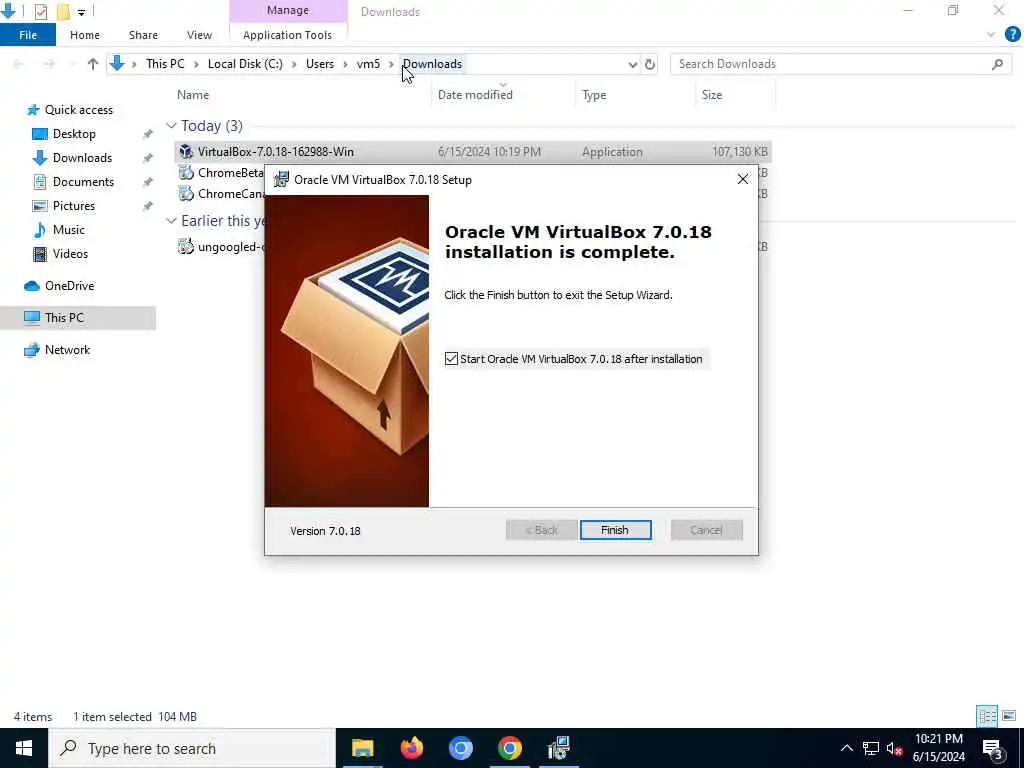Open OneDrive in the navigation pane
Image resolution: width=1024 pixels, height=768 pixels.
(x=69, y=286)
